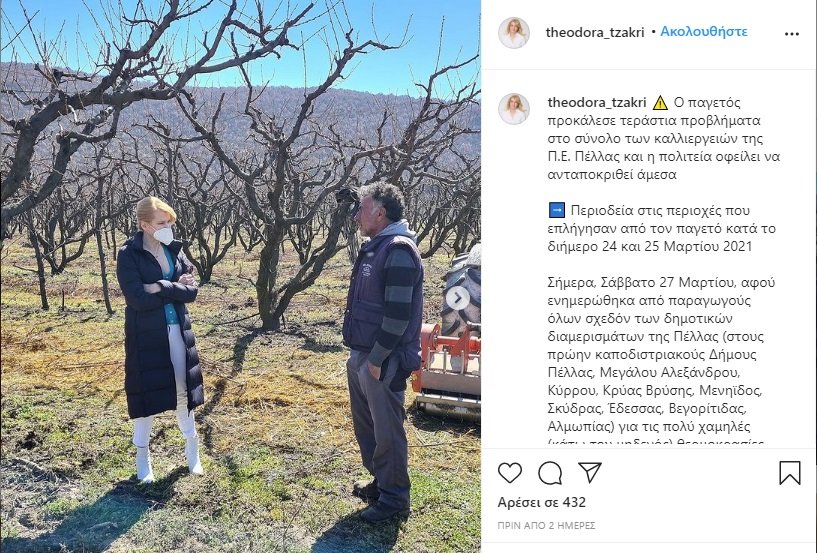Click the theodora_tzakri username in header

(x=595, y=32)
